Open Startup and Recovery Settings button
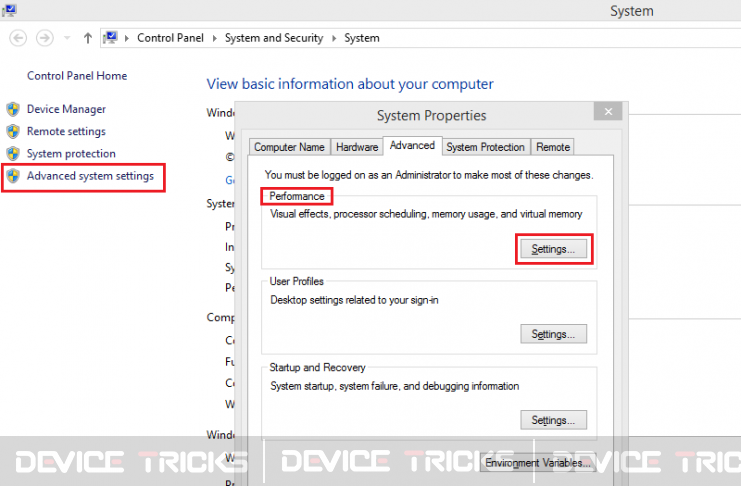Image resolution: width=741 pixels, height=486 pixels. point(553,420)
